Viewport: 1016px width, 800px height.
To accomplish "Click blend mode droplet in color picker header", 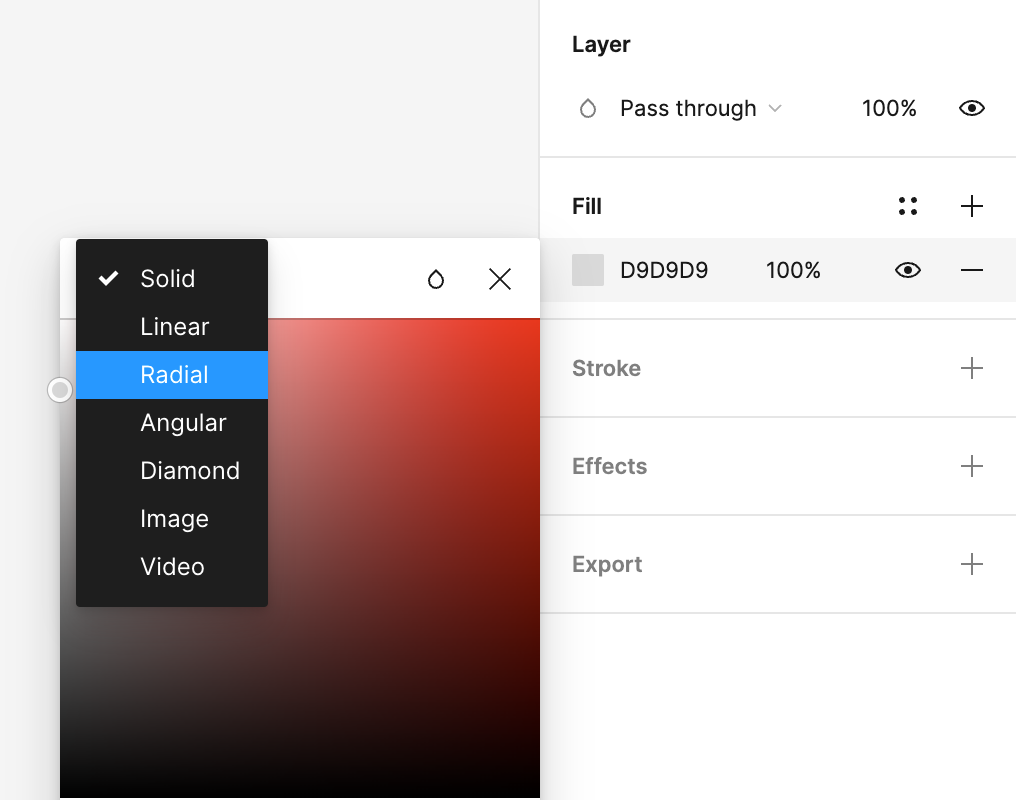I will click(436, 279).
